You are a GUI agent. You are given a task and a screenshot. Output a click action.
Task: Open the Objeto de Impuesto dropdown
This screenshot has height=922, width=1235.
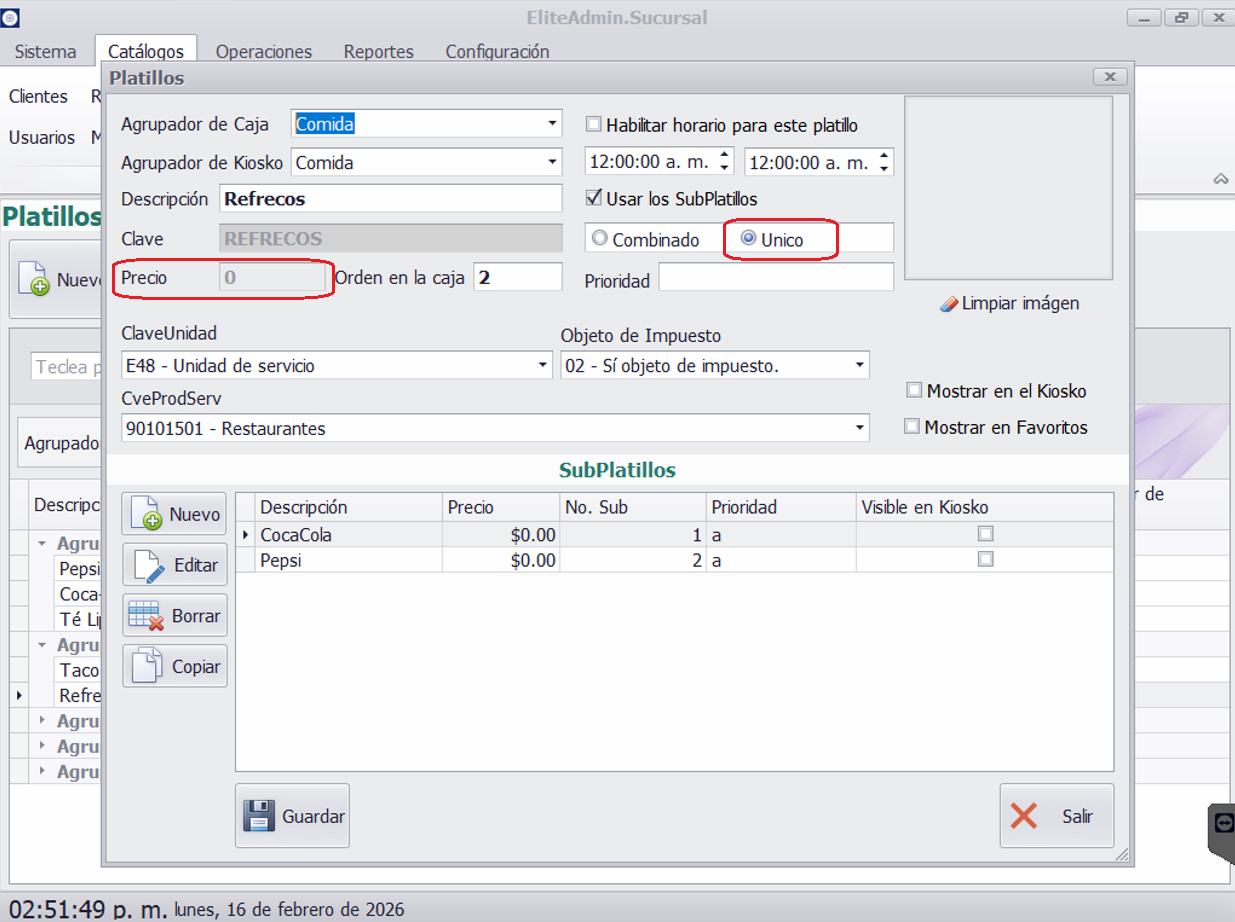click(x=860, y=366)
